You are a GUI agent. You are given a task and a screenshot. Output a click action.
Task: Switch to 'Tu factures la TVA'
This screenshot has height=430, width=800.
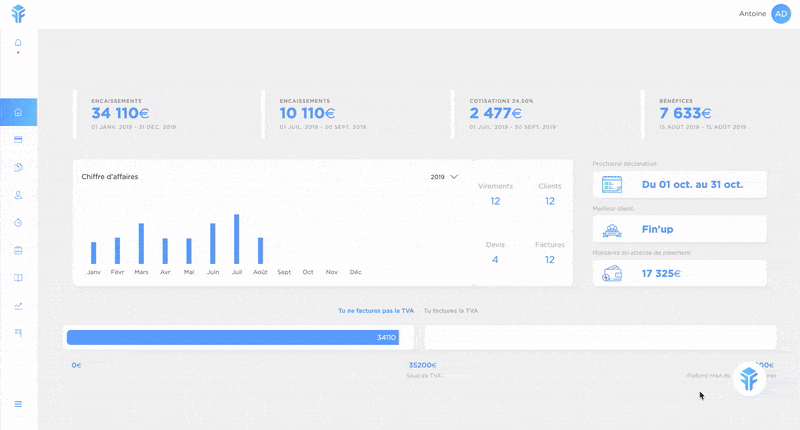pos(450,311)
